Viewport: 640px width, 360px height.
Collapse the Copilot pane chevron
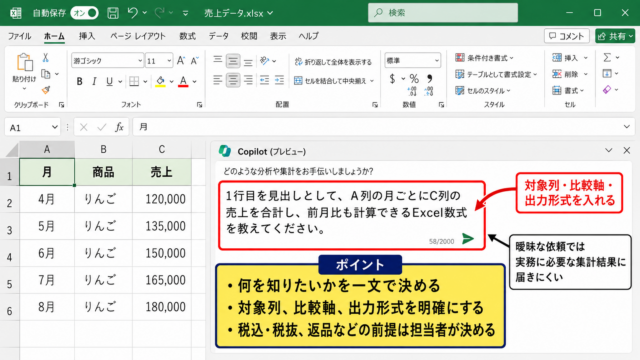click(x=609, y=151)
